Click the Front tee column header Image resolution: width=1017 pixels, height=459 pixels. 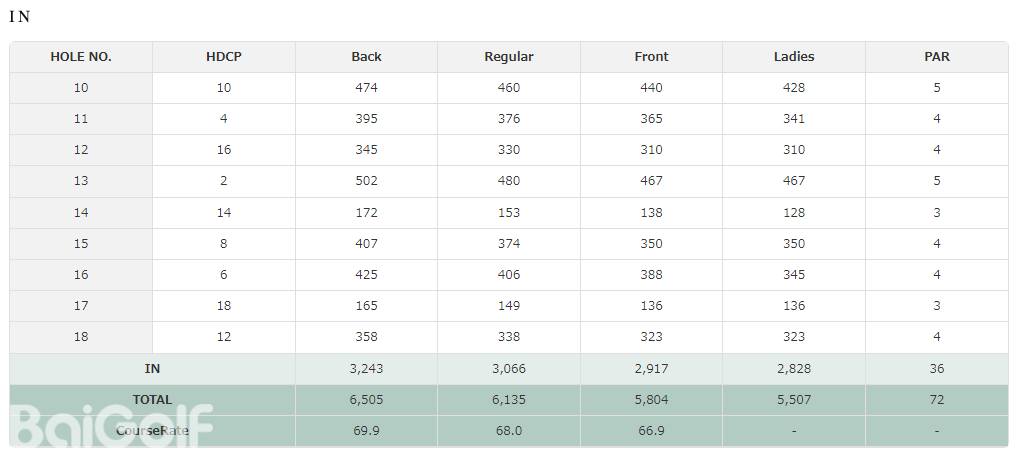(651, 57)
